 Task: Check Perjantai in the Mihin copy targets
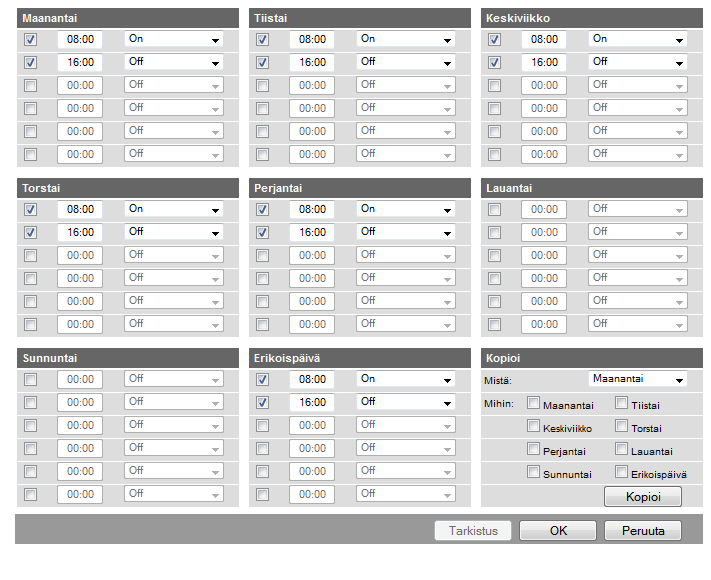tap(533, 449)
